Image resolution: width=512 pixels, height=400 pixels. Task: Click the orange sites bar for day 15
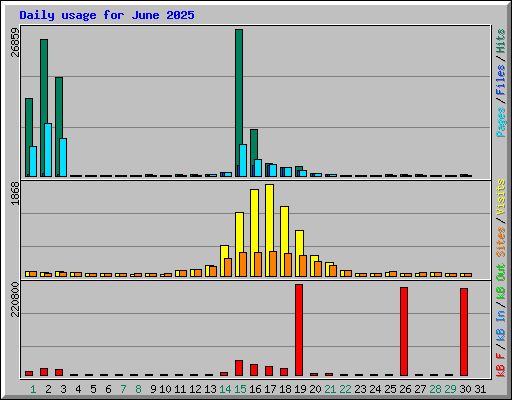coord(243,264)
